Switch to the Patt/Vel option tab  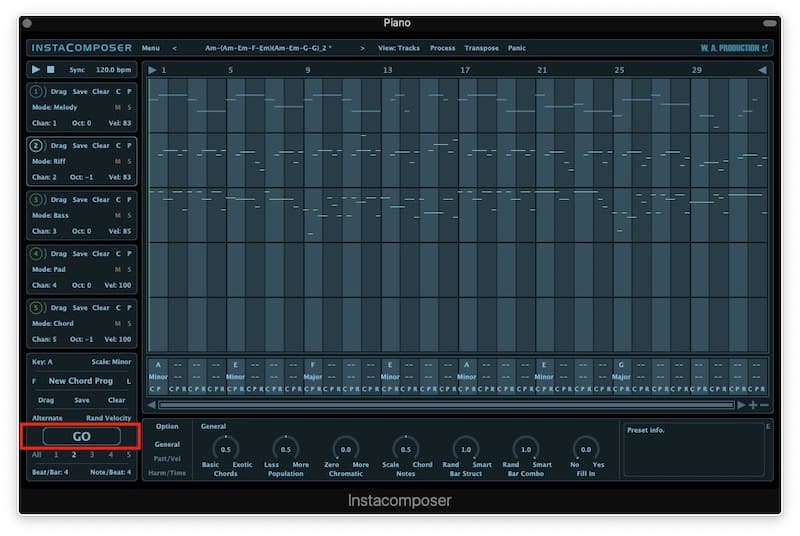point(167,459)
